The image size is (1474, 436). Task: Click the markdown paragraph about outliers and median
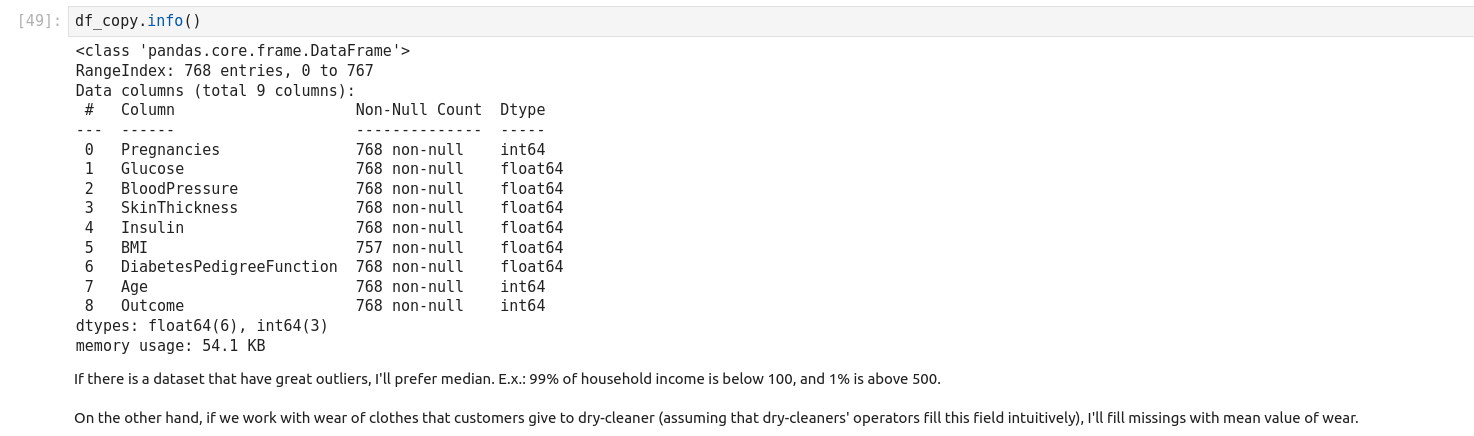(507, 379)
